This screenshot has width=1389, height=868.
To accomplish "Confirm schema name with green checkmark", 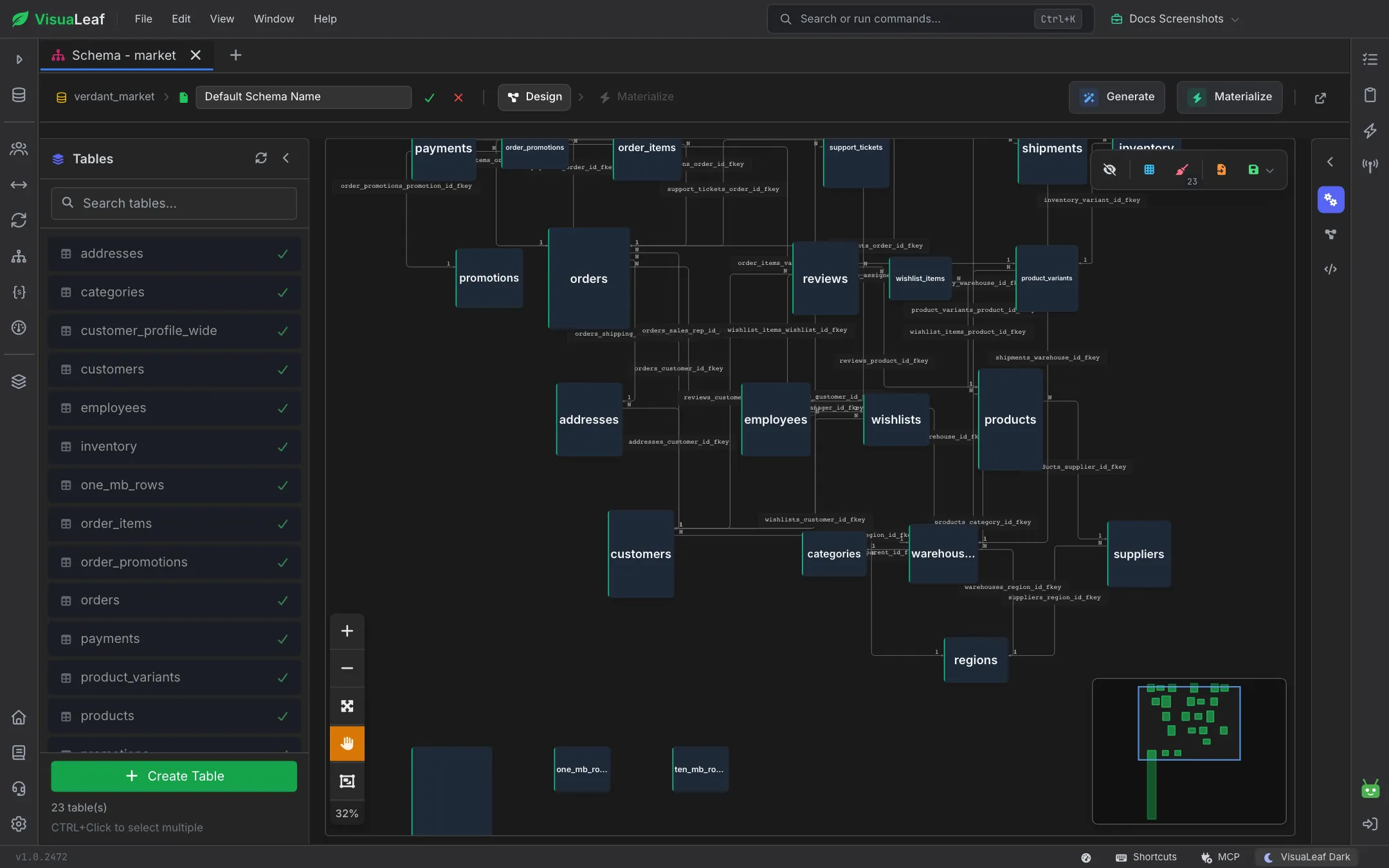I will pyautogui.click(x=430, y=98).
